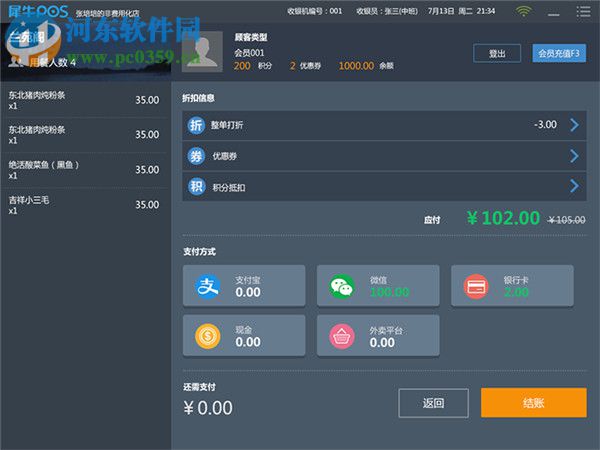Image resolution: width=600 pixels, height=450 pixels.
Task: Click the -3.00 discount amount
Action: (x=545, y=124)
